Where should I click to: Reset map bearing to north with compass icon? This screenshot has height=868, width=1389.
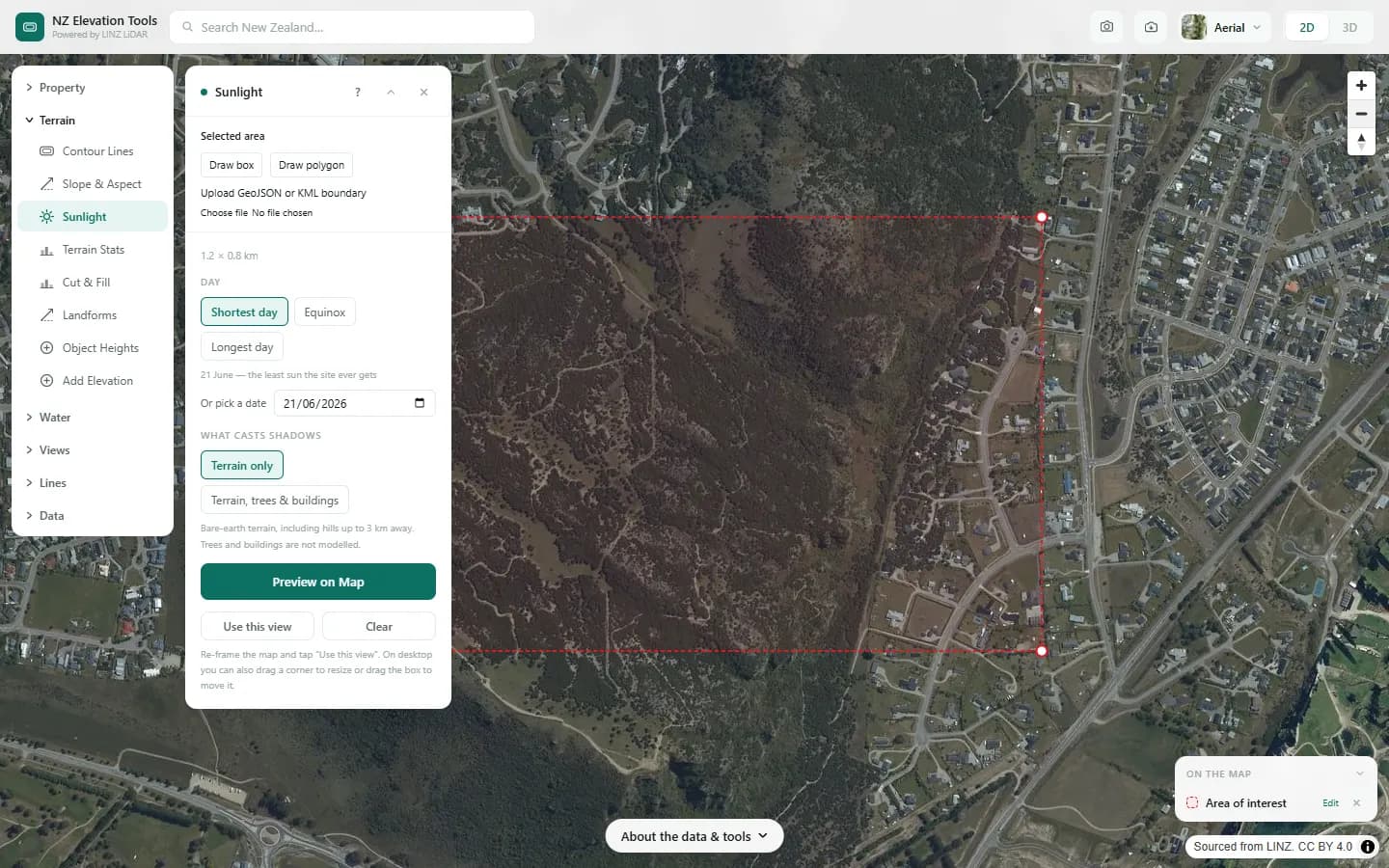click(x=1361, y=142)
